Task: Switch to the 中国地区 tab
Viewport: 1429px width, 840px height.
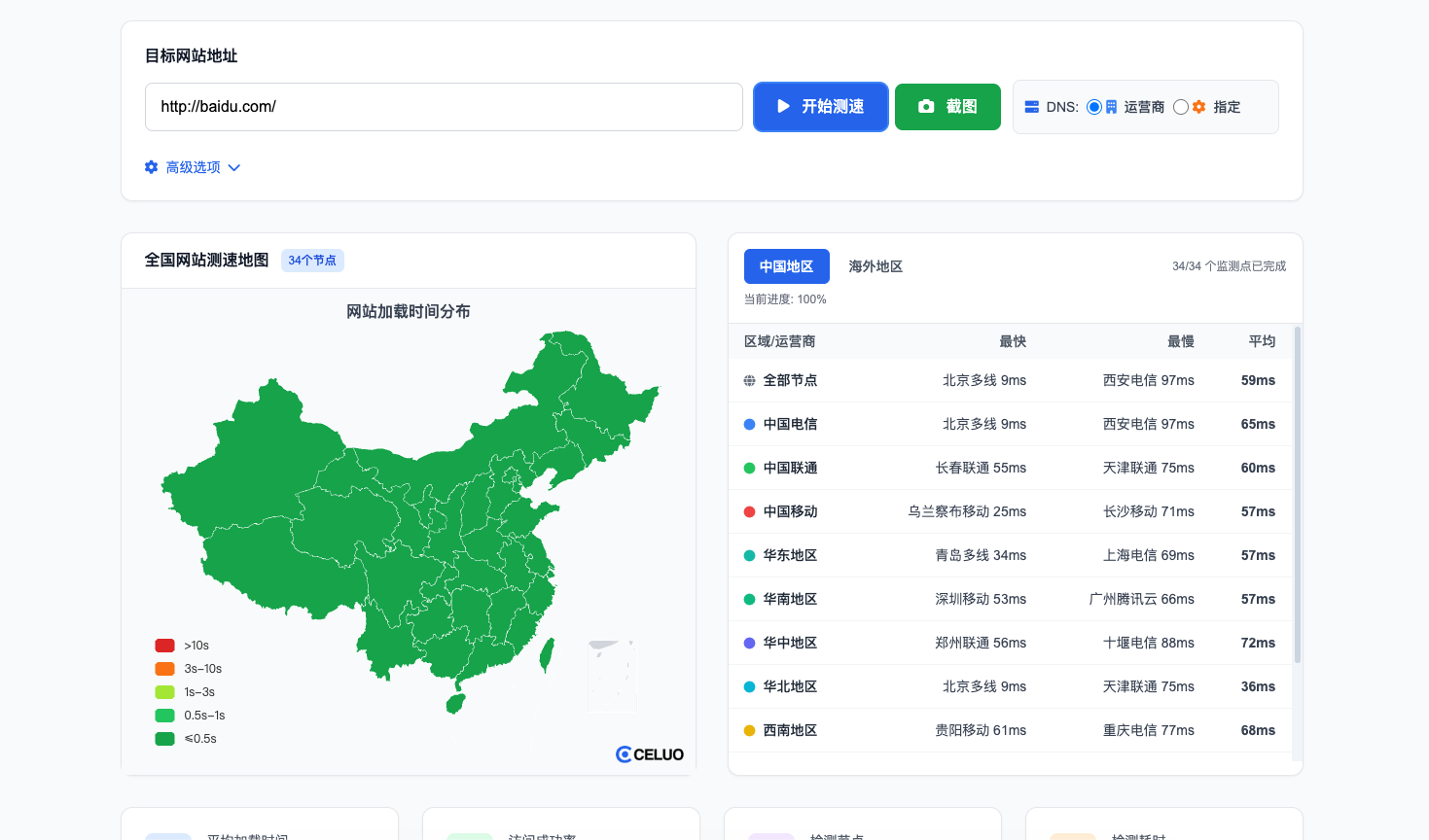Action: point(786,266)
